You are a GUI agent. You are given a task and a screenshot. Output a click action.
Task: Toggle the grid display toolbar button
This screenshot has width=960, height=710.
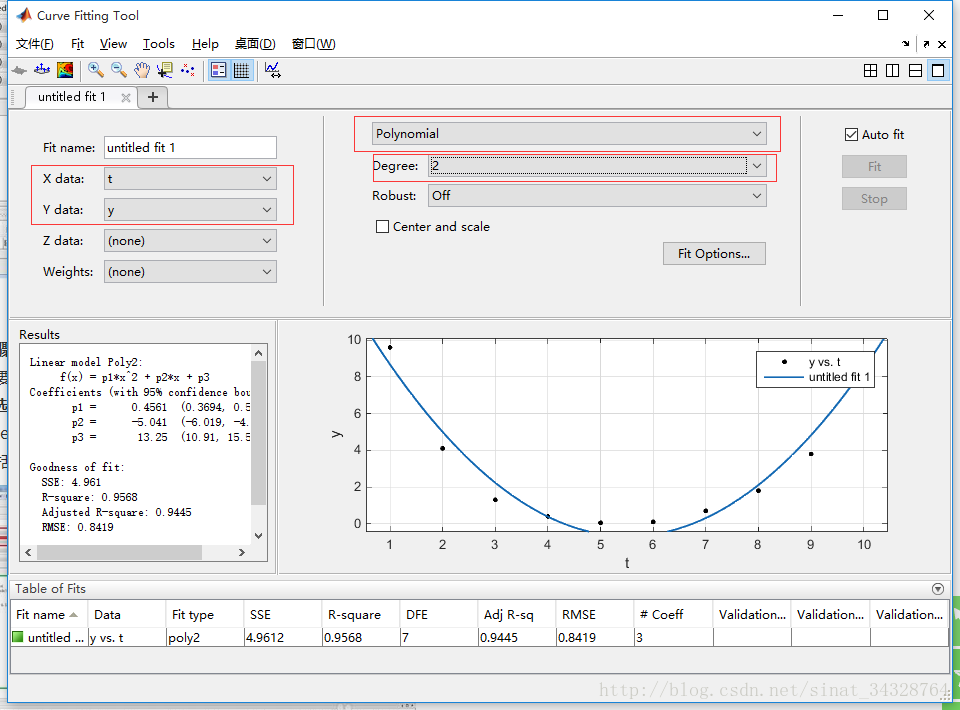click(241, 70)
